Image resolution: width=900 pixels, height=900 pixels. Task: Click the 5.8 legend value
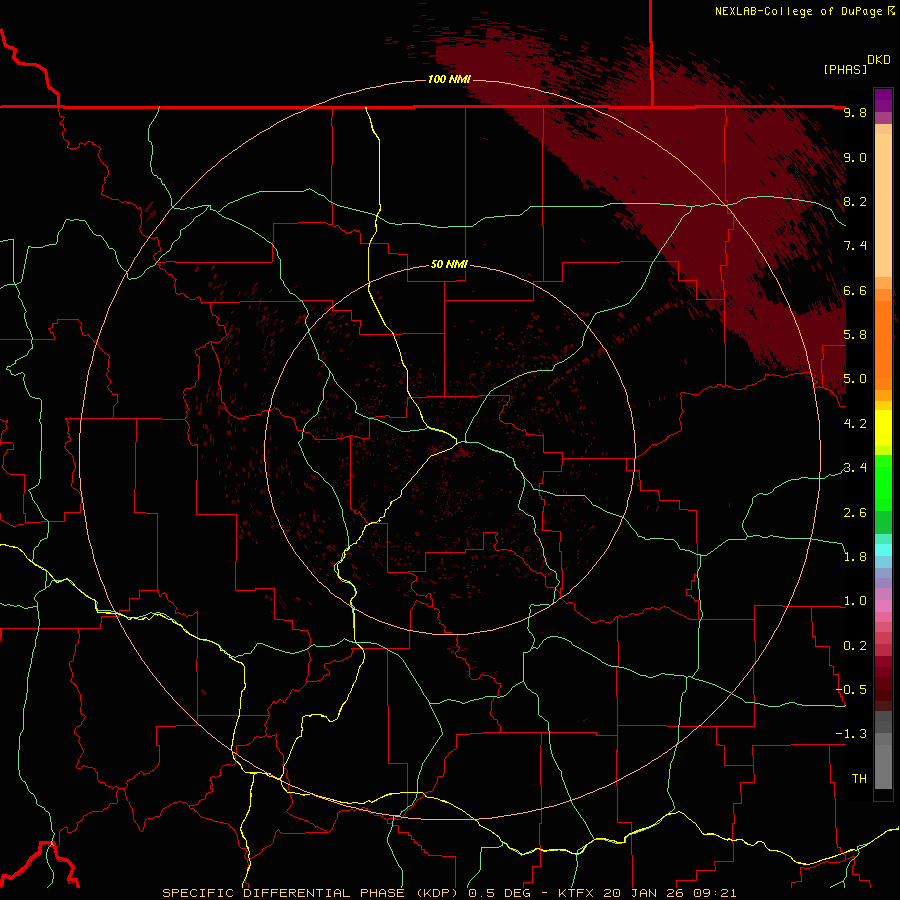pos(855,334)
